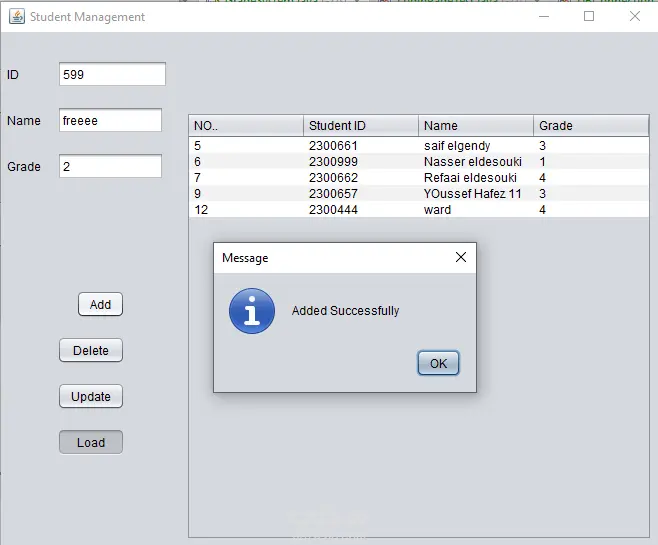658x545 pixels.
Task: Click Student ID cell 2300662
Action: pos(361,177)
